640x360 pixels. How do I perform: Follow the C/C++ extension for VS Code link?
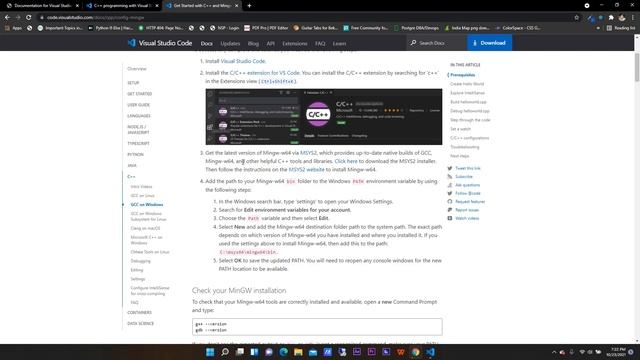[x=264, y=73]
